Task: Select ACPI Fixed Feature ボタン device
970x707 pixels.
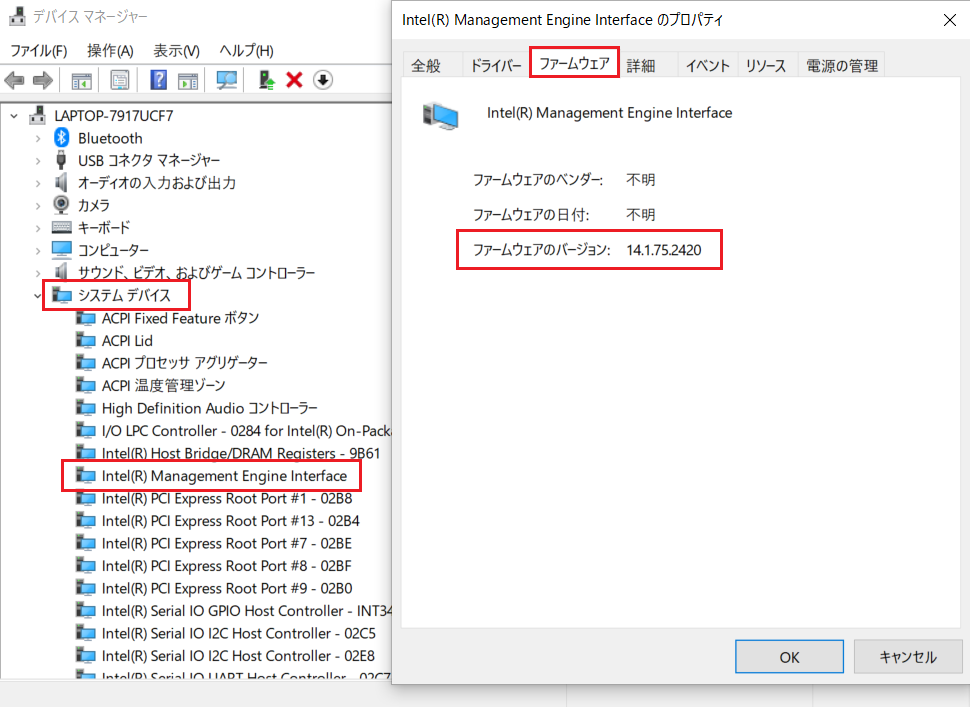Action: (x=180, y=318)
